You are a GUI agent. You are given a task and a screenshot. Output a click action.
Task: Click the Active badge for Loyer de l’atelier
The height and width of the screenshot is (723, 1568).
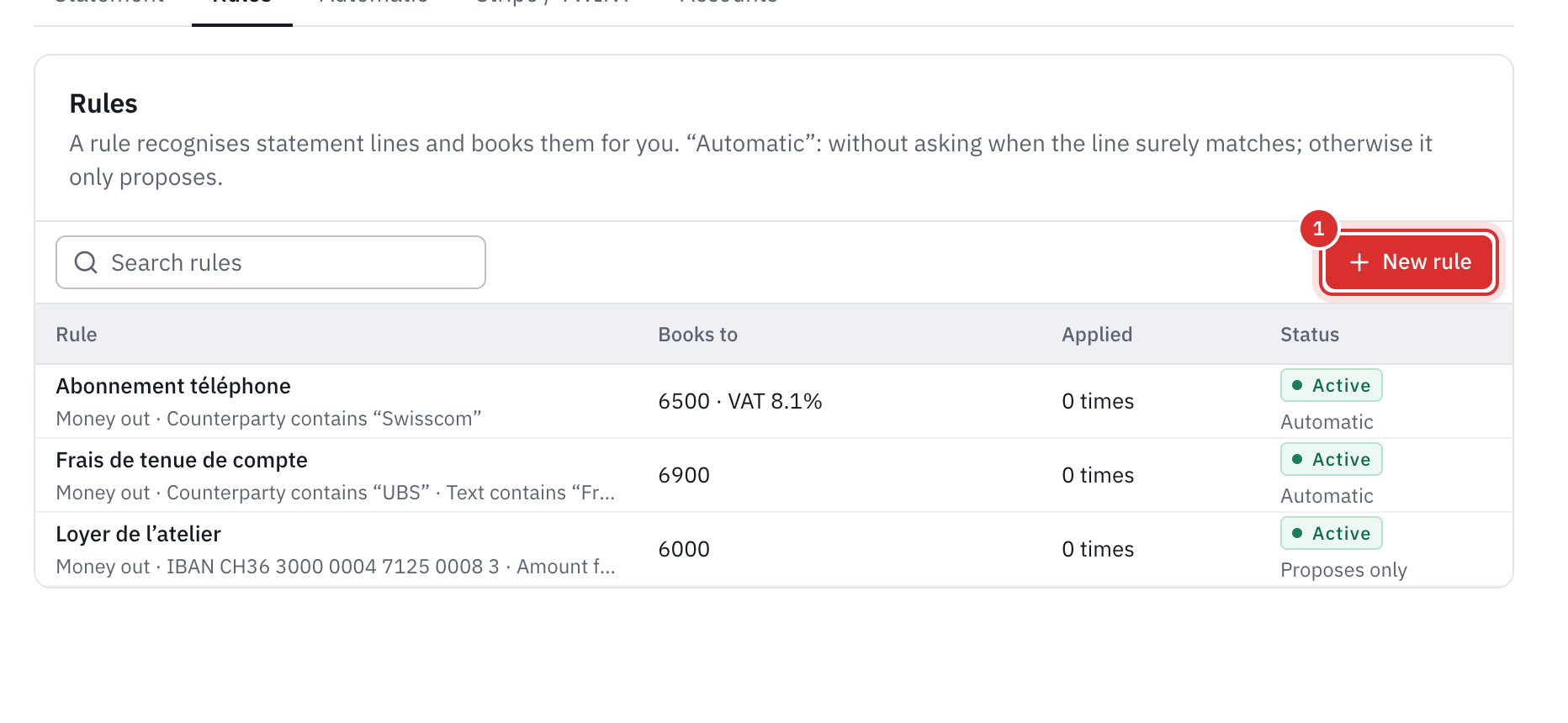pos(1332,533)
